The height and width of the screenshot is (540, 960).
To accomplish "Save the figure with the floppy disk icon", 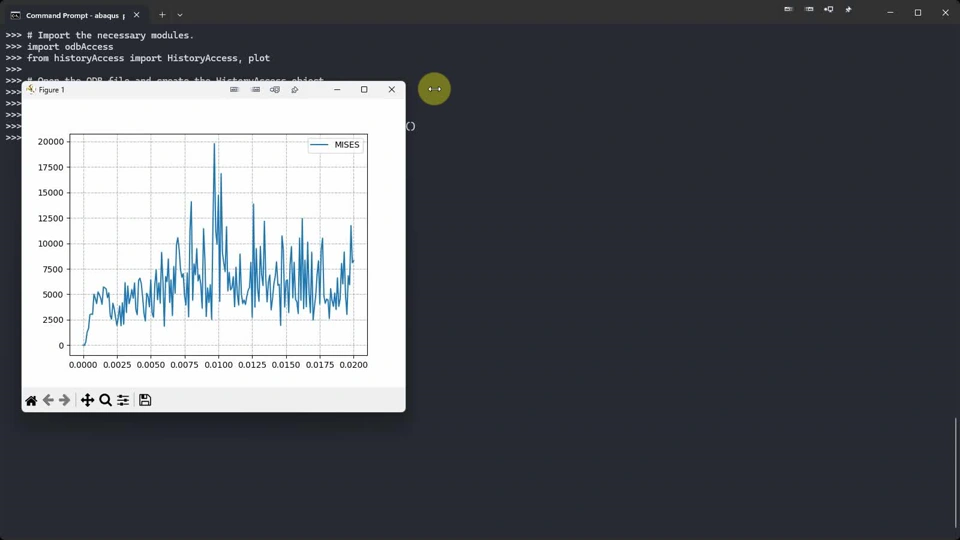I will pyautogui.click(x=145, y=400).
